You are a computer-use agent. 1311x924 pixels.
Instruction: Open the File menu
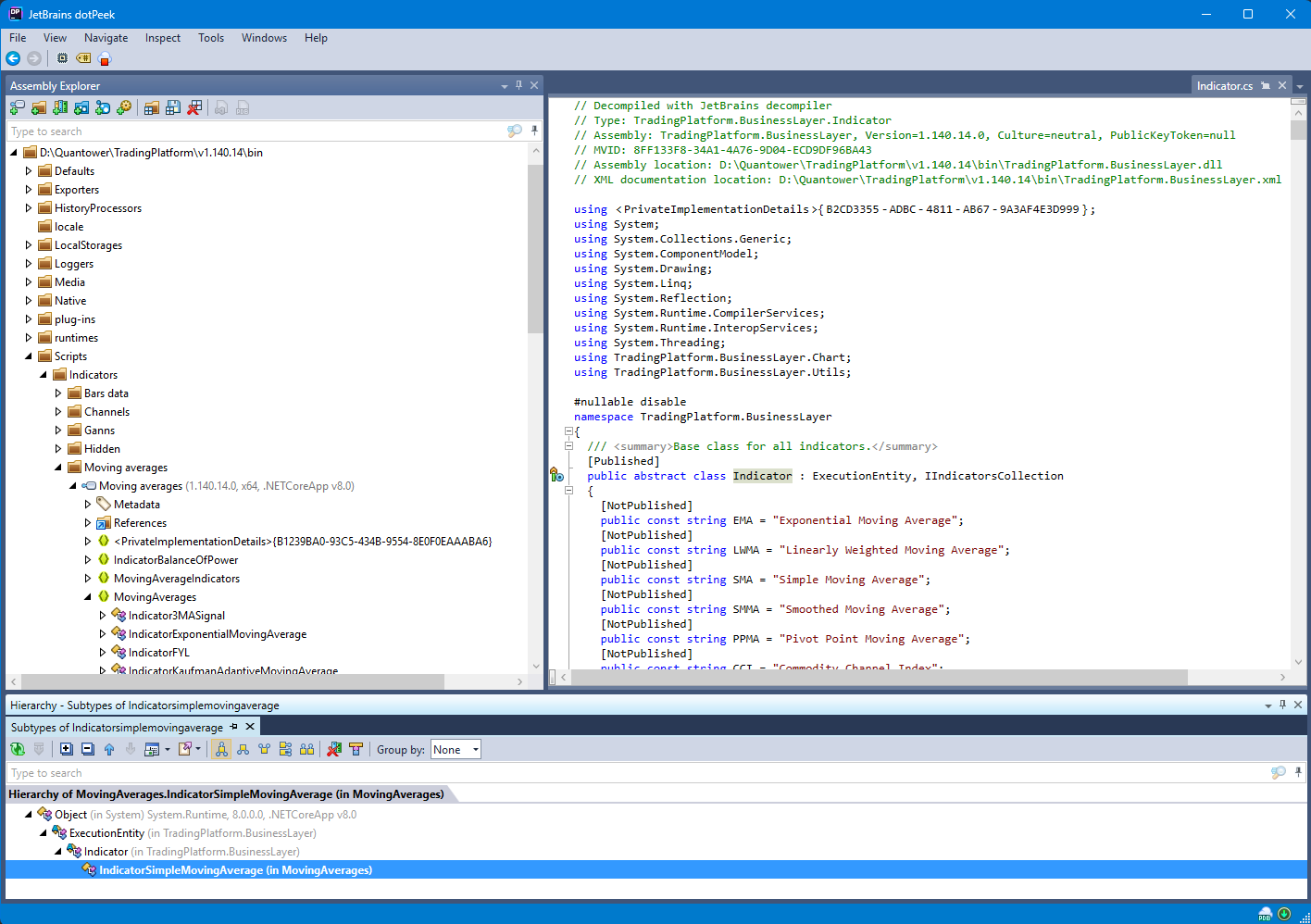point(18,38)
